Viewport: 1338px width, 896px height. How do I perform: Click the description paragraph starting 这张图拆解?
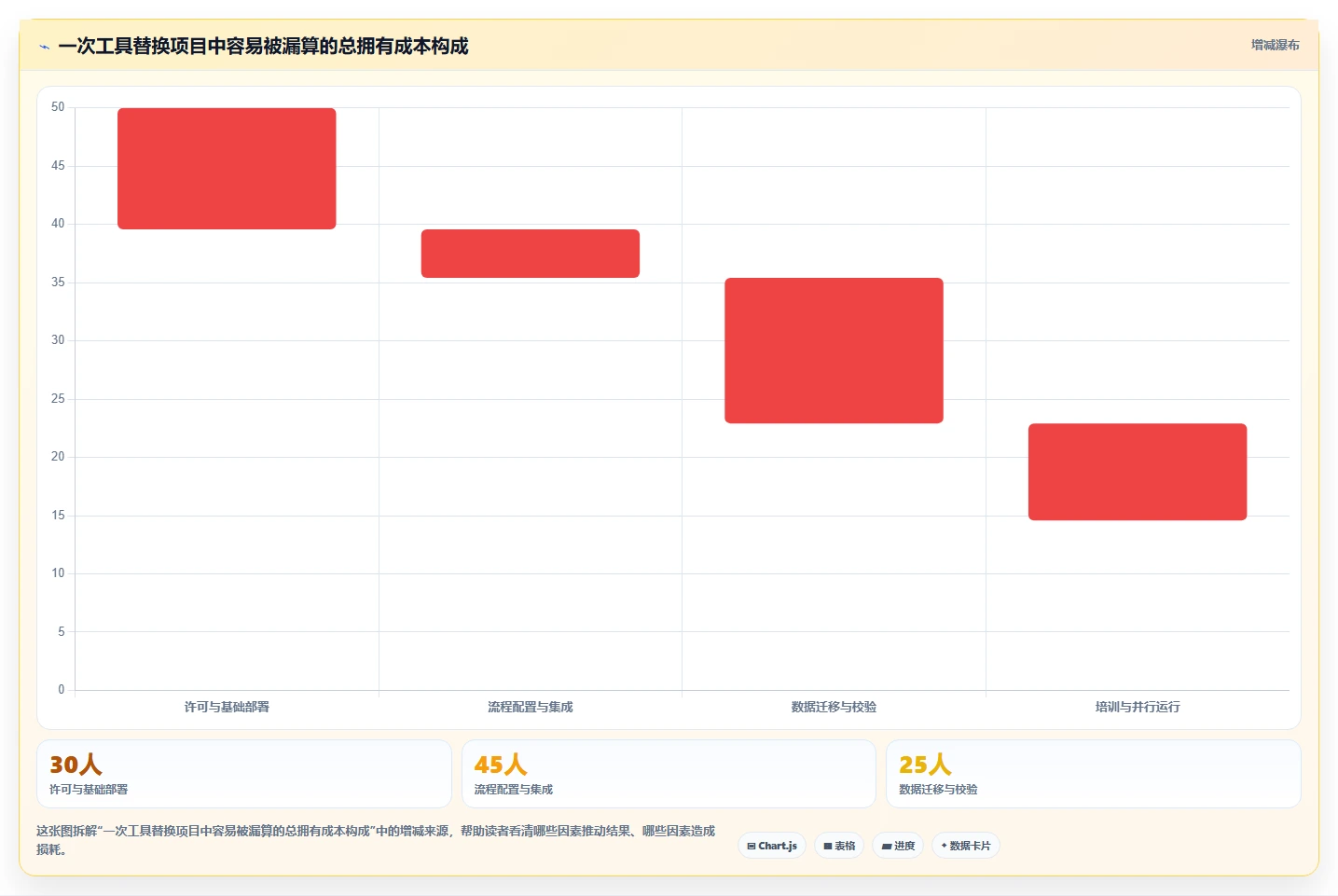(x=377, y=840)
